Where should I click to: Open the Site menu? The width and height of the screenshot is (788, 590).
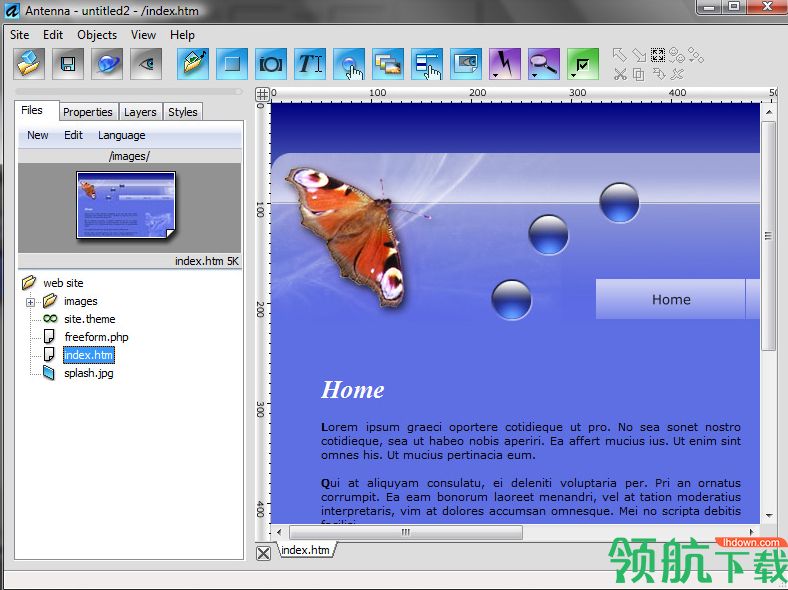click(x=20, y=35)
